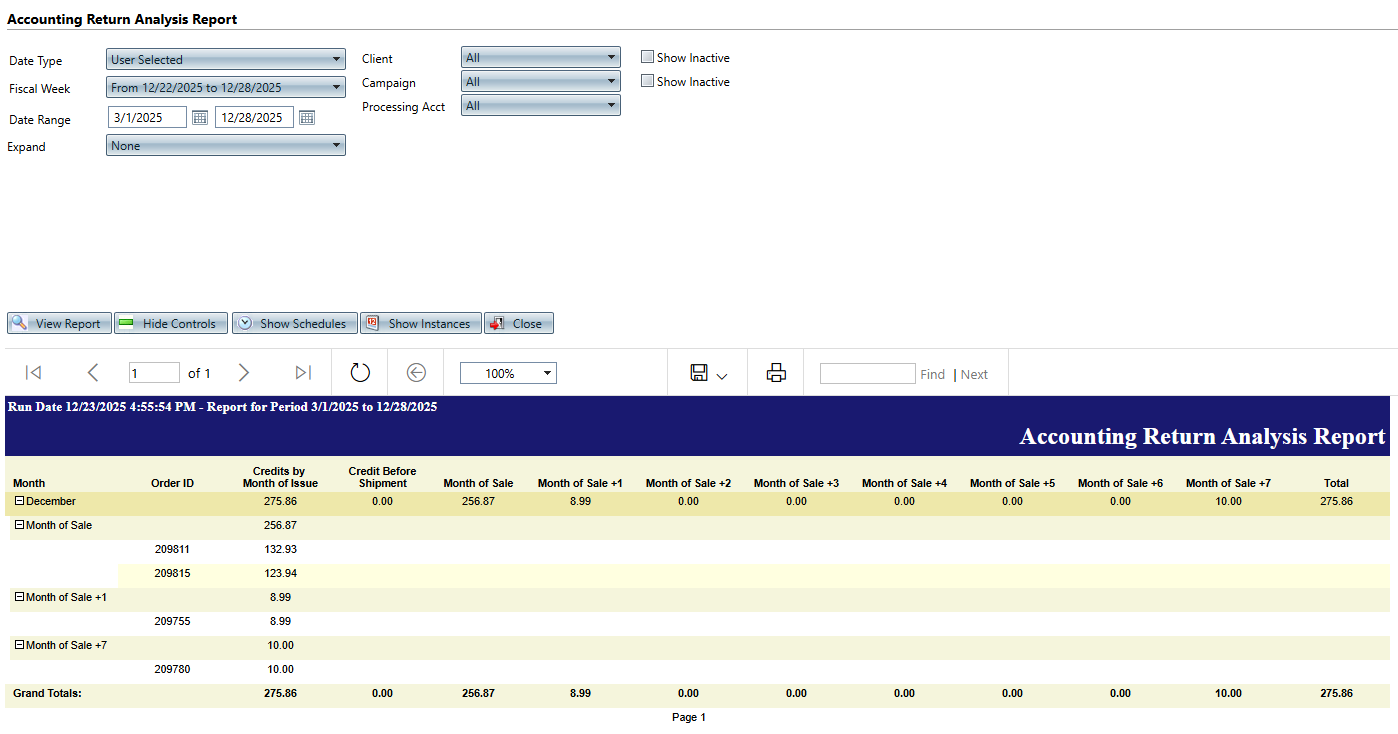Click the previous page arrow
This screenshot has height=734, width=1398.
click(x=93, y=373)
